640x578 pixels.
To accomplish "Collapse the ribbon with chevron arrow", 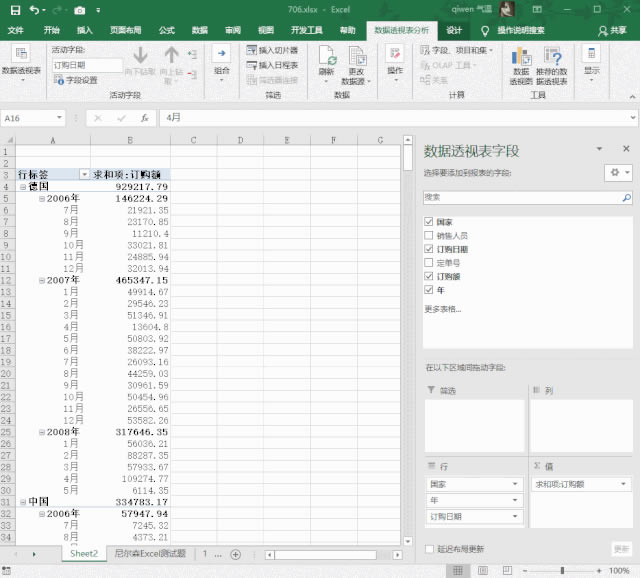I will 632,97.
